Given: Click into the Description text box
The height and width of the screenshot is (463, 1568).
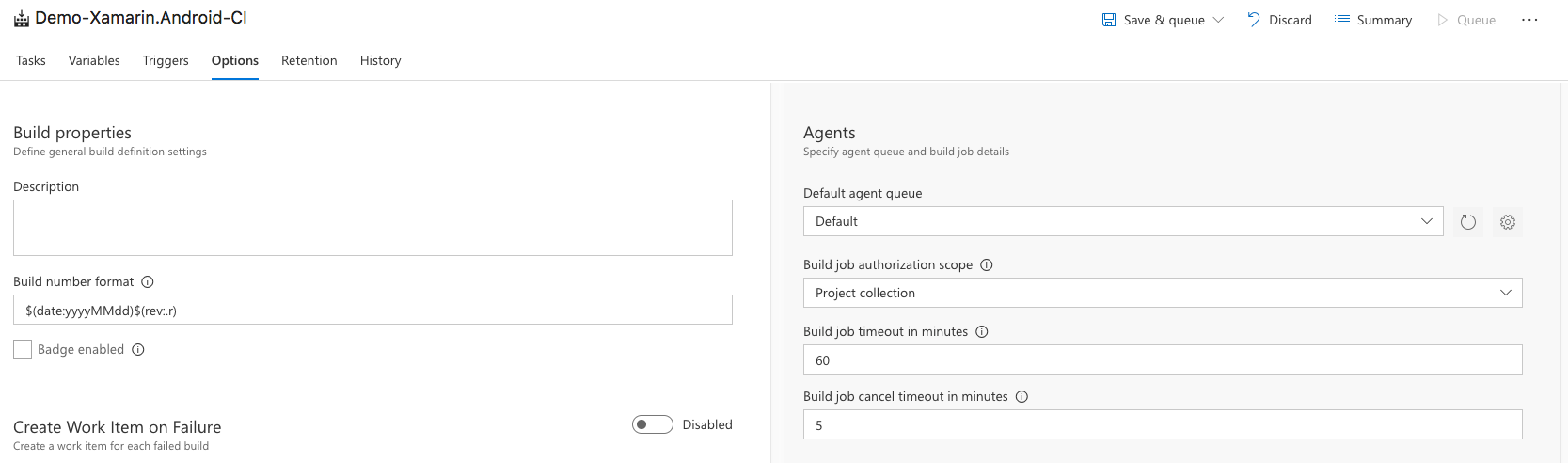Looking at the screenshot, I should (x=372, y=228).
